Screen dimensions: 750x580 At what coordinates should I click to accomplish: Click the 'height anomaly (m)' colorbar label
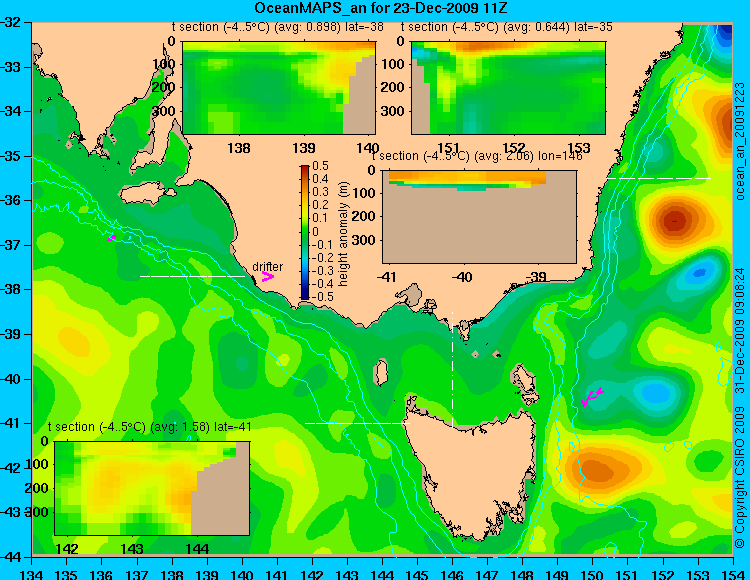coord(342,234)
